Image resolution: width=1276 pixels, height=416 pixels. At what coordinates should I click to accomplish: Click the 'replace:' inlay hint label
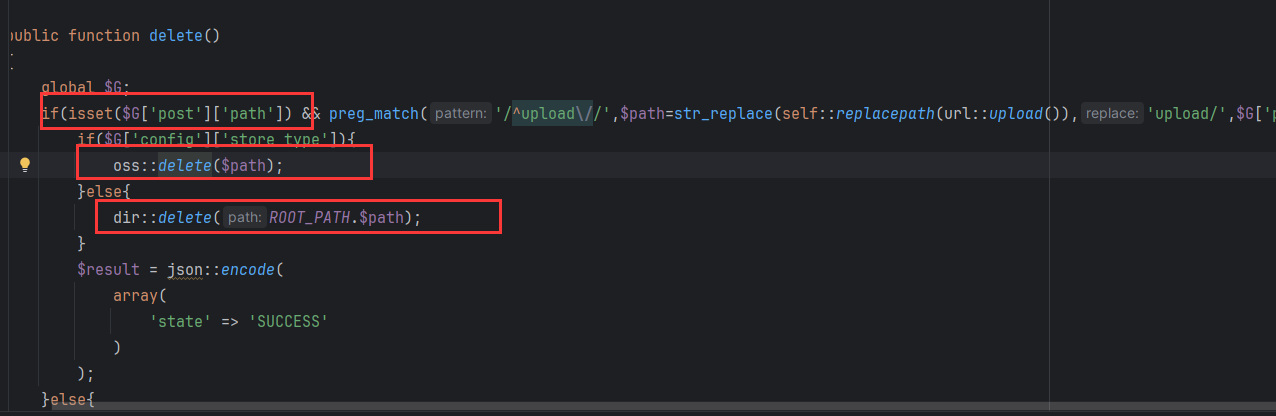tap(1112, 114)
